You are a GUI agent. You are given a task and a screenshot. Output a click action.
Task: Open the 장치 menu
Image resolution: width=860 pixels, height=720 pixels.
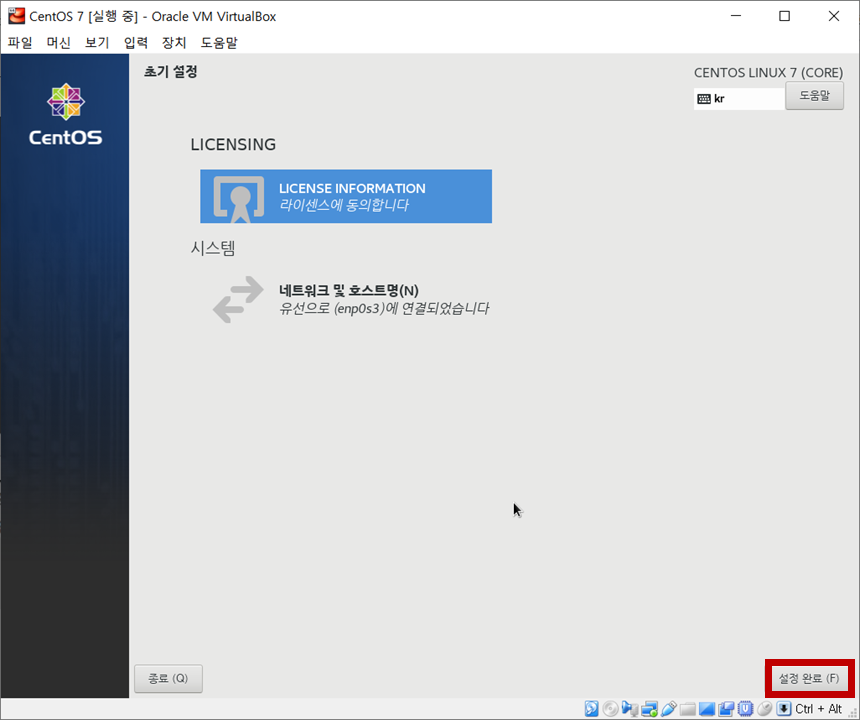coord(174,43)
